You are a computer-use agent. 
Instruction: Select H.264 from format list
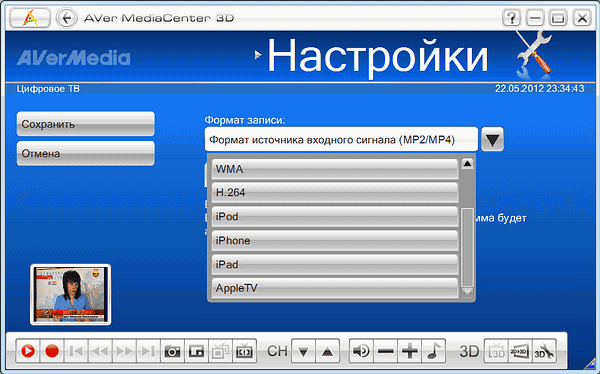pos(335,193)
